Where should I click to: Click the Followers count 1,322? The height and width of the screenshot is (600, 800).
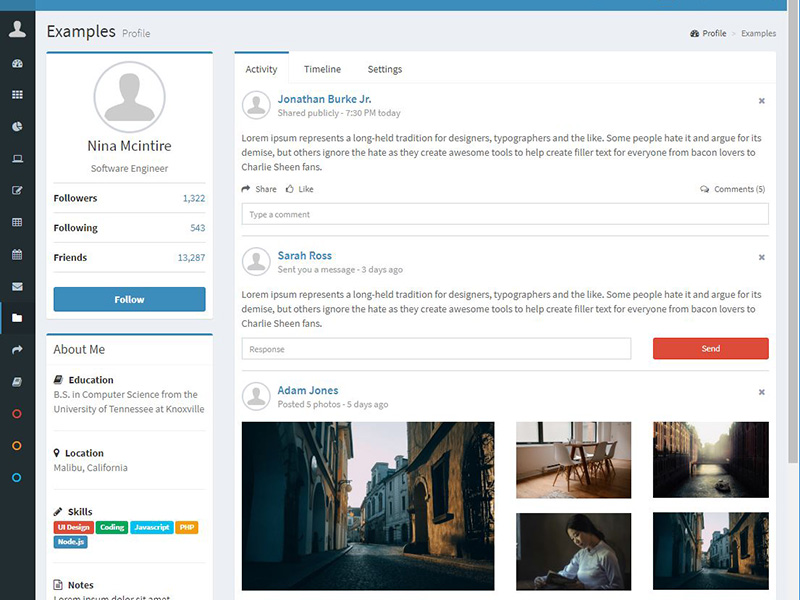[x=194, y=198]
